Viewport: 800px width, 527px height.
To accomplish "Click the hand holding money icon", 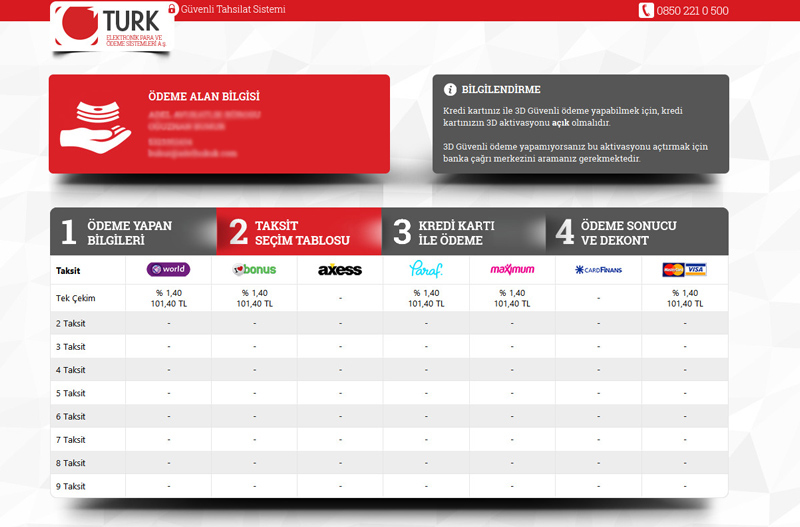I will (x=96, y=125).
